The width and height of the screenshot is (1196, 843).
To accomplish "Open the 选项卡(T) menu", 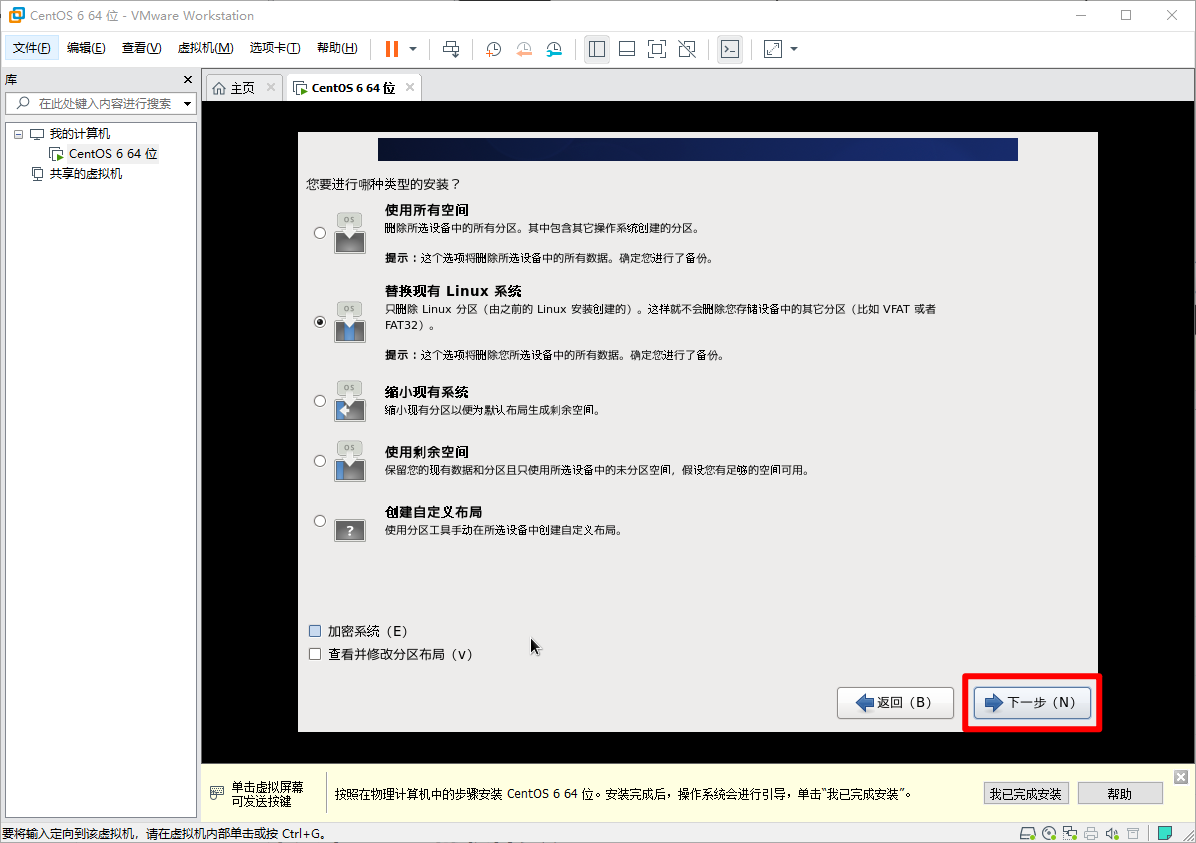I will (x=275, y=48).
